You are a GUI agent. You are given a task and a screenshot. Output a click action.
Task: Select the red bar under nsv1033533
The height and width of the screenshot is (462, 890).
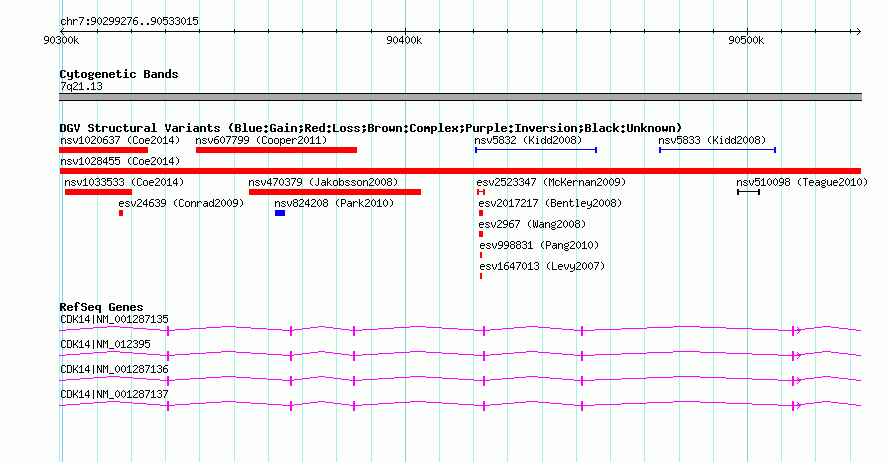click(x=98, y=192)
